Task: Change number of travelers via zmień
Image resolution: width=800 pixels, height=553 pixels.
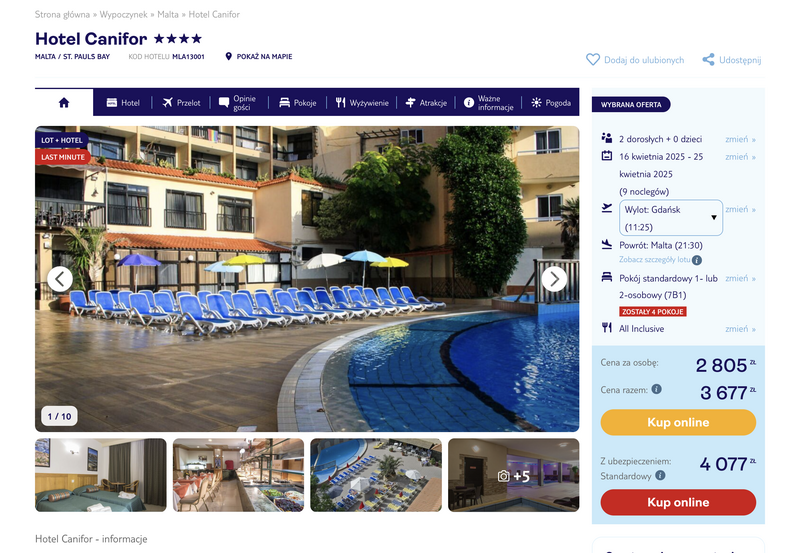Action: [x=740, y=139]
